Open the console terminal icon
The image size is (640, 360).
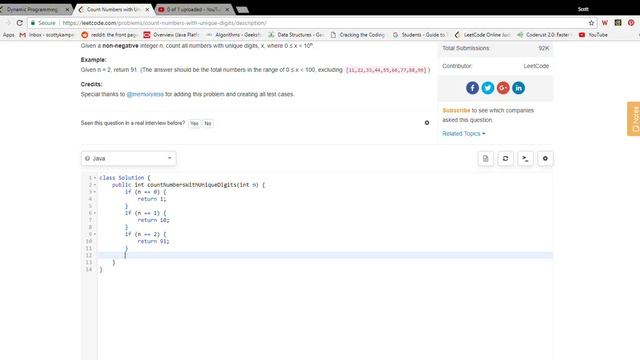point(525,158)
